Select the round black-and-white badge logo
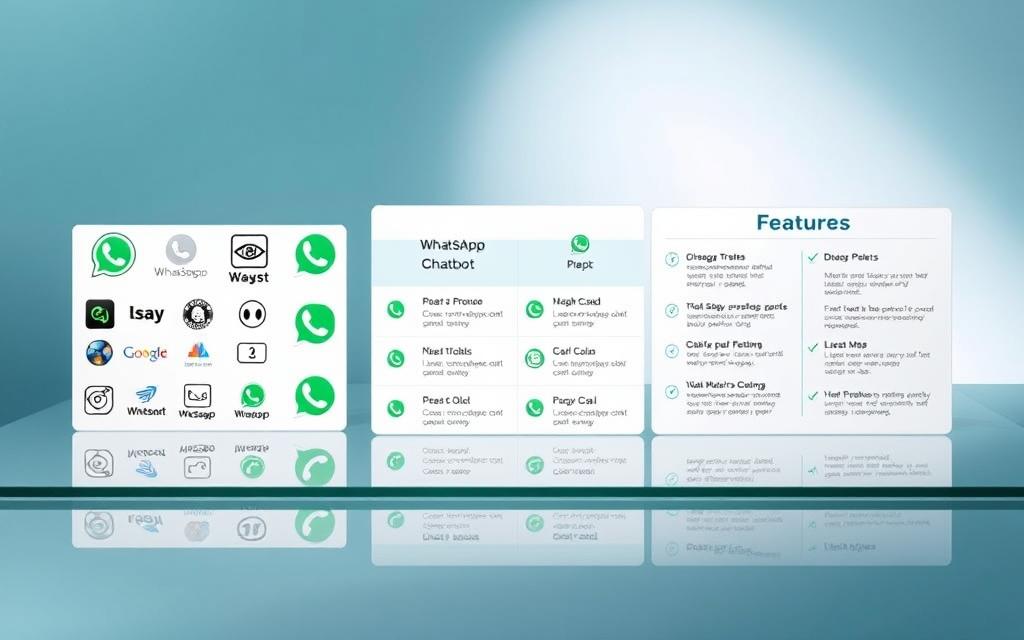This screenshot has height=640, width=1024. [x=198, y=314]
